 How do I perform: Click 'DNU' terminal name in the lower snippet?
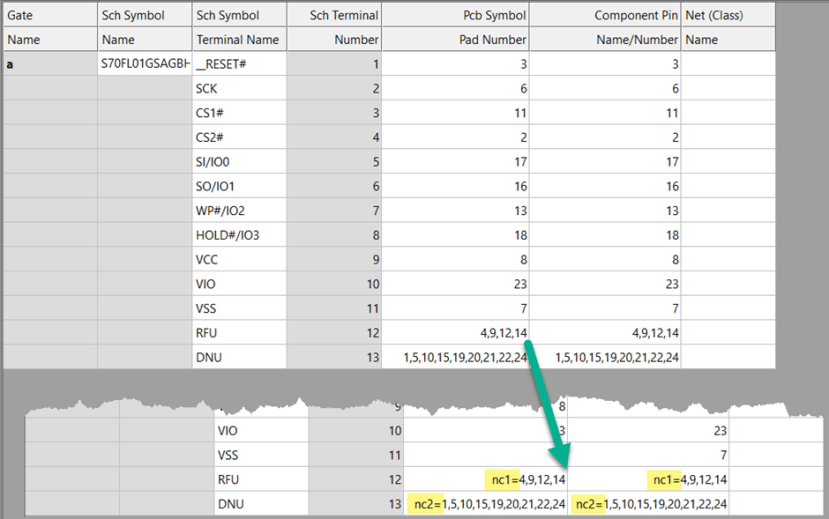coord(262,504)
